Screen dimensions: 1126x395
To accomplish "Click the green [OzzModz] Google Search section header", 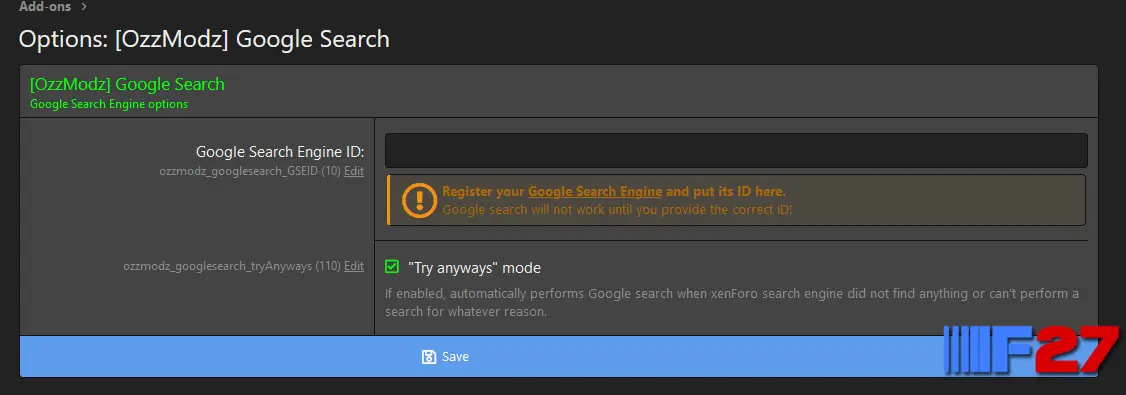I will (x=127, y=84).
